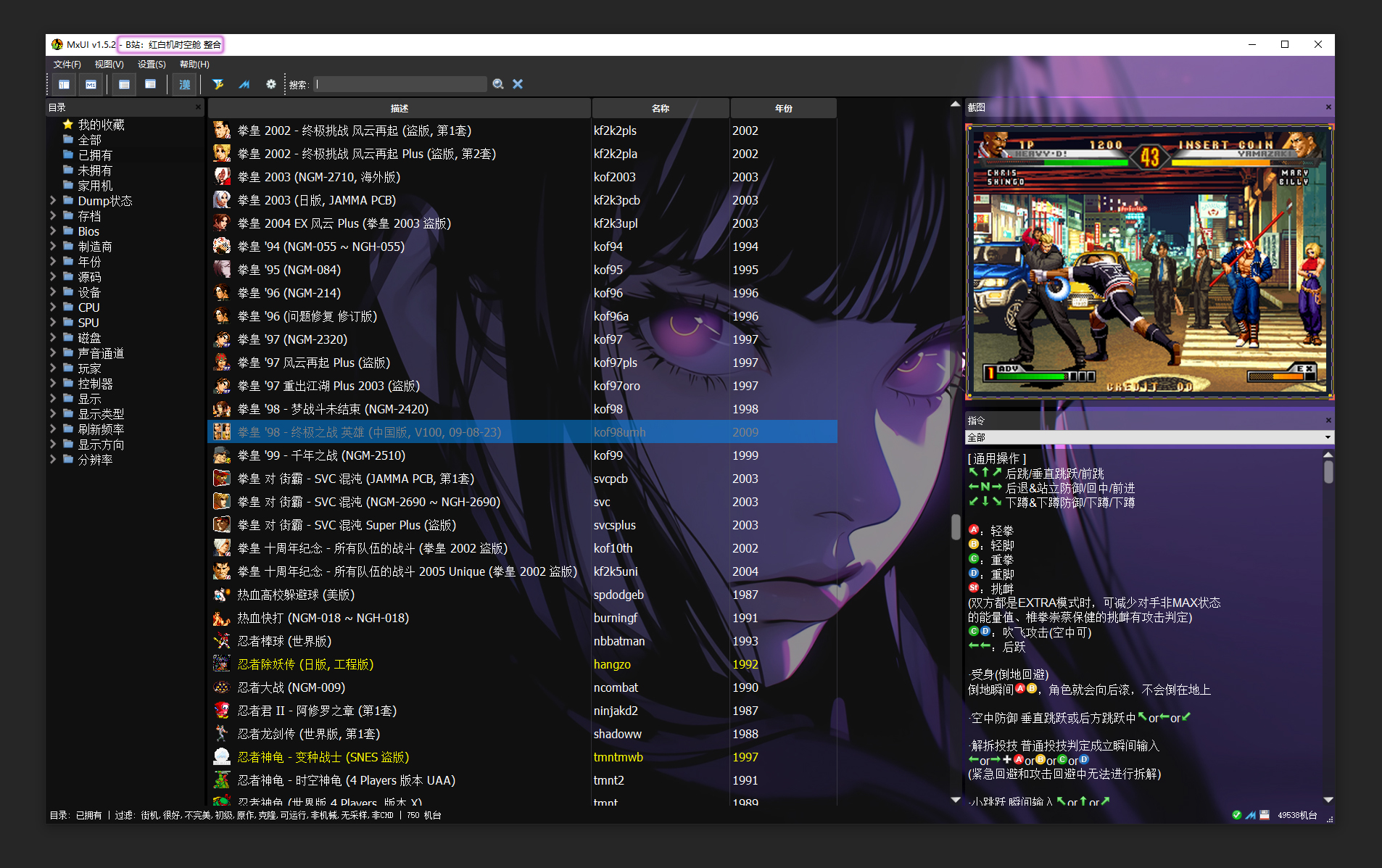
Task: Open the 文件(F) menu
Action: coord(67,65)
